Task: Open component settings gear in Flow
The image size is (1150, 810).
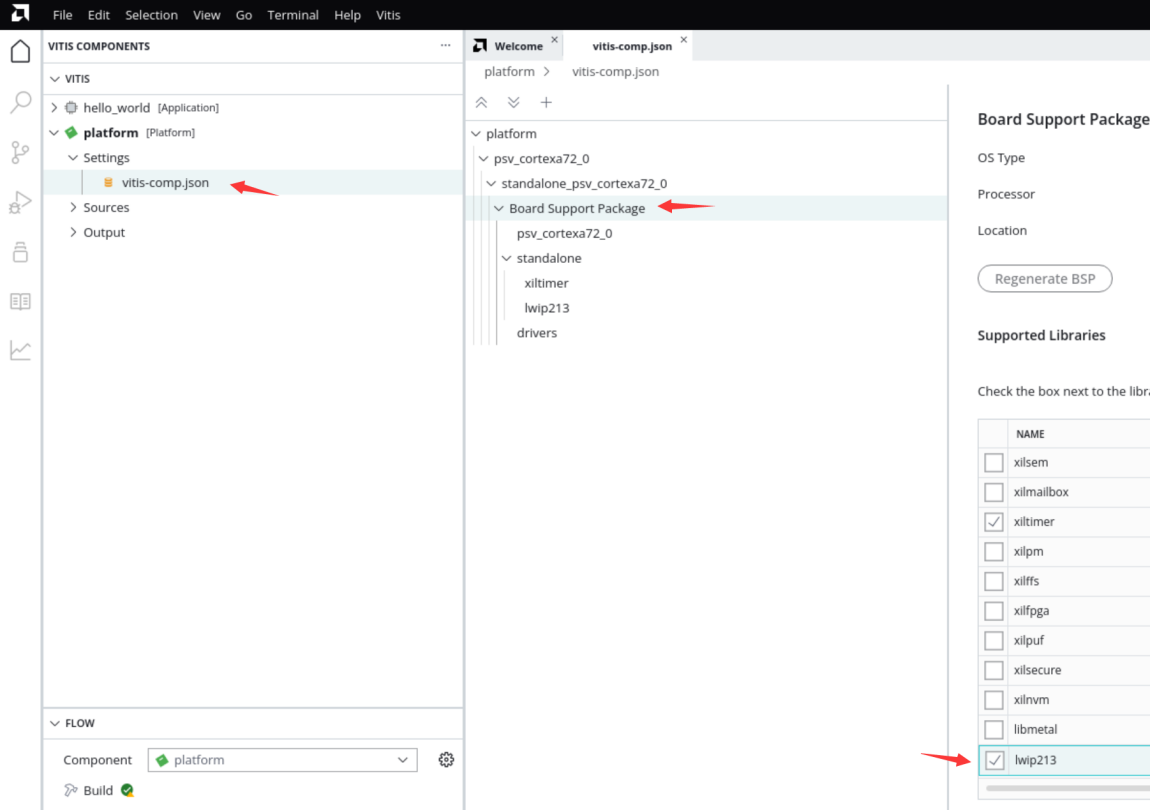Action: (446, 759)
